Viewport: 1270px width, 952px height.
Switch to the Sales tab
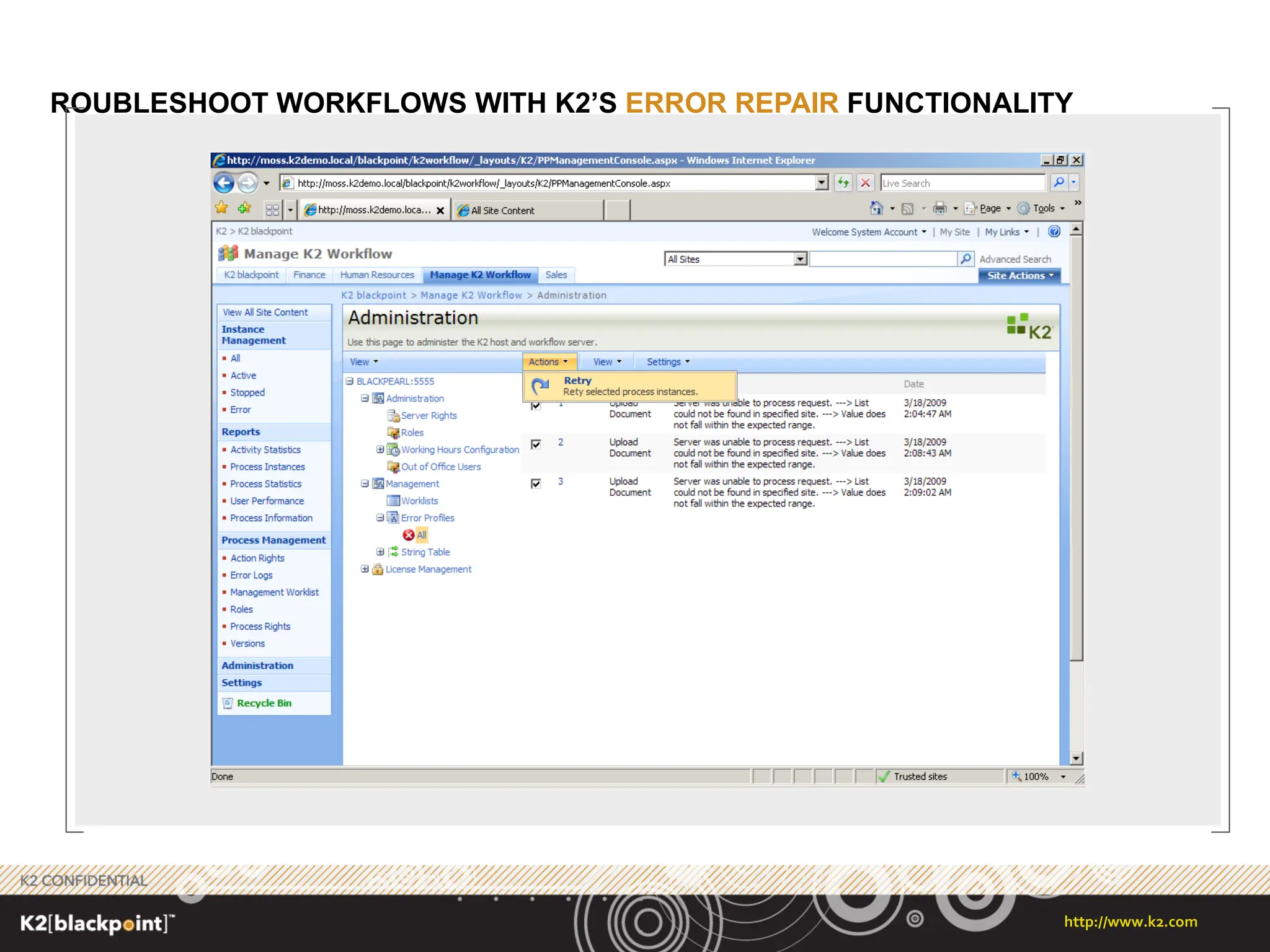point(556,275)
